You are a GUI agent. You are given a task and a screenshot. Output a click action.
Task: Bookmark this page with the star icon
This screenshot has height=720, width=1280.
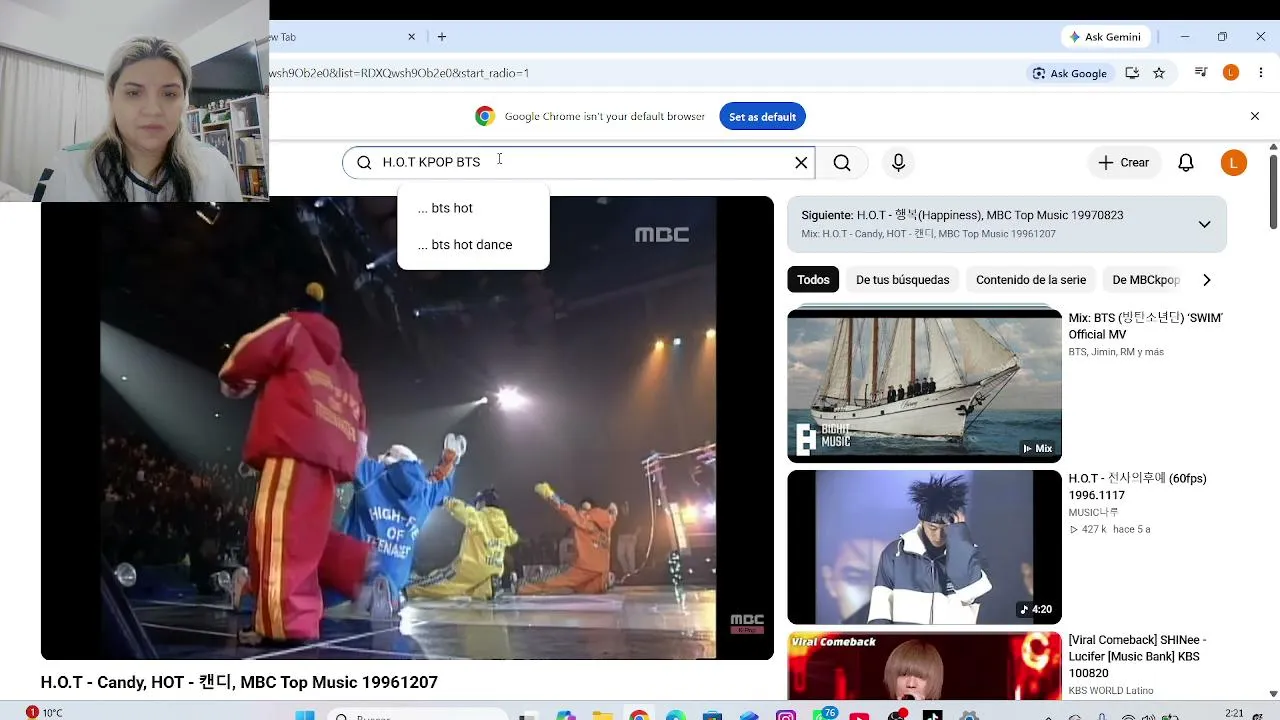click(1159, 73)
